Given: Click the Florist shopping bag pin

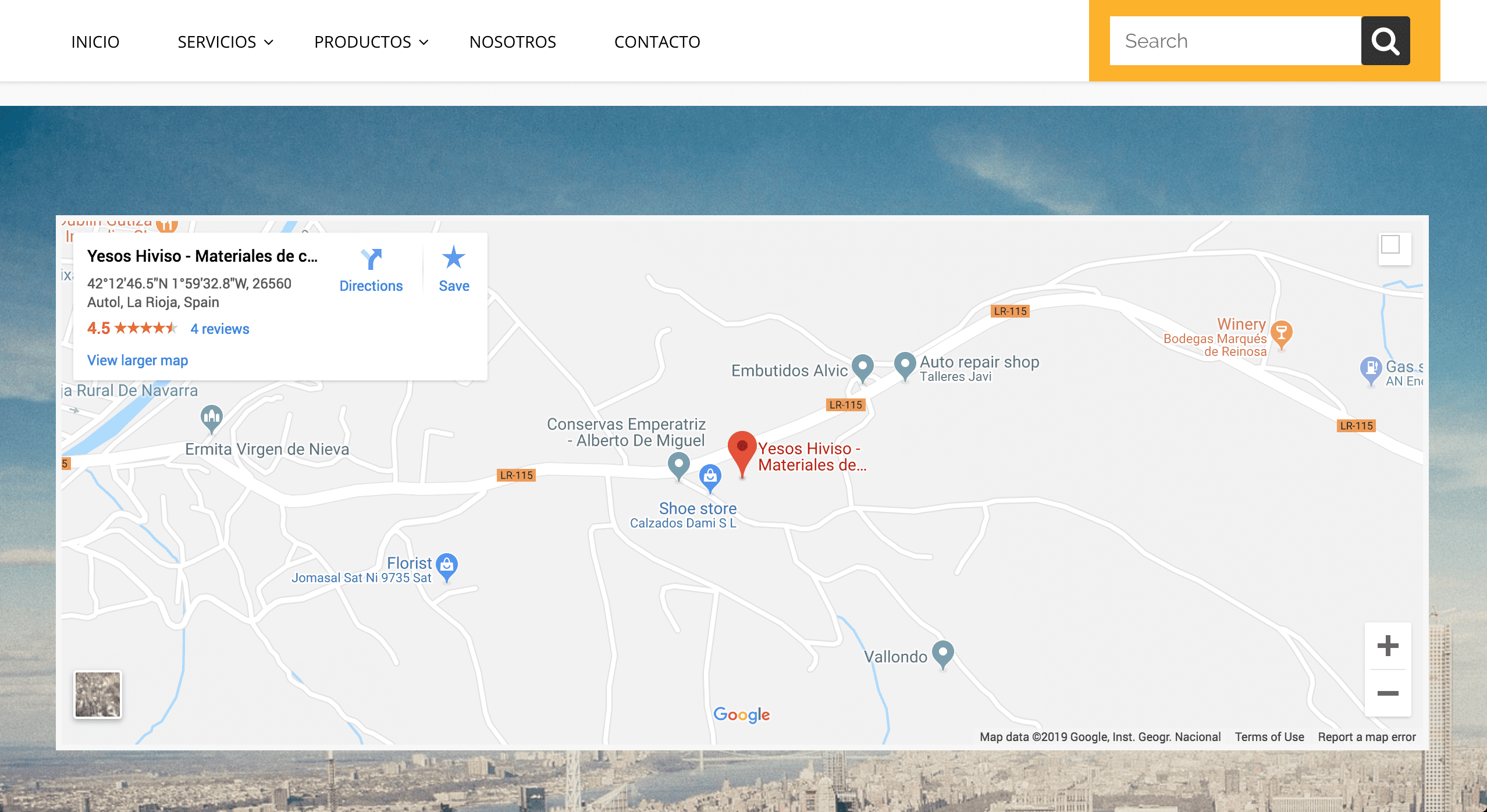Looking at the screenshot, I should 447,567.
